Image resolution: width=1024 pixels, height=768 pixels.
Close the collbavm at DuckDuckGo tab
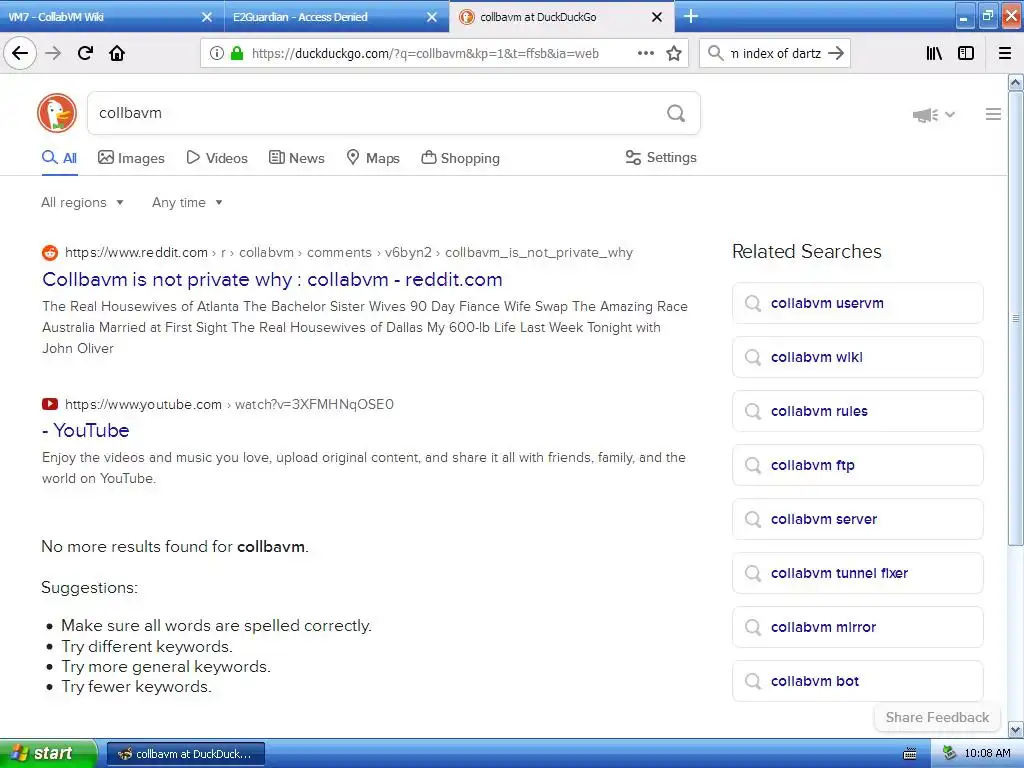(x=657, y=17)
